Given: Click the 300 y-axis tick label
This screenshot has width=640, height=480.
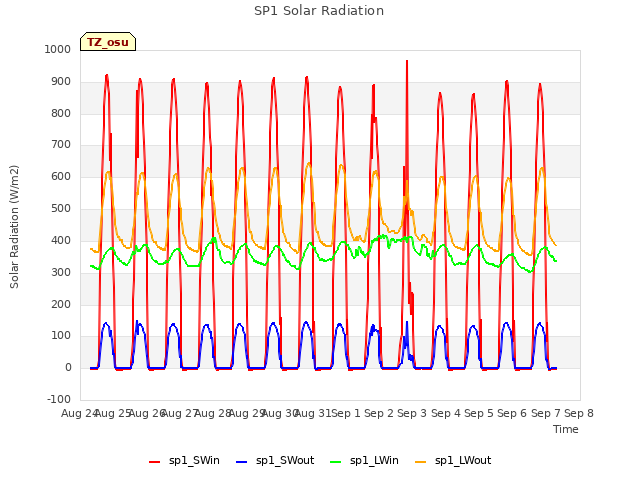Looking at the screenshot, I should pyautogui.click(x=61, y=272).
